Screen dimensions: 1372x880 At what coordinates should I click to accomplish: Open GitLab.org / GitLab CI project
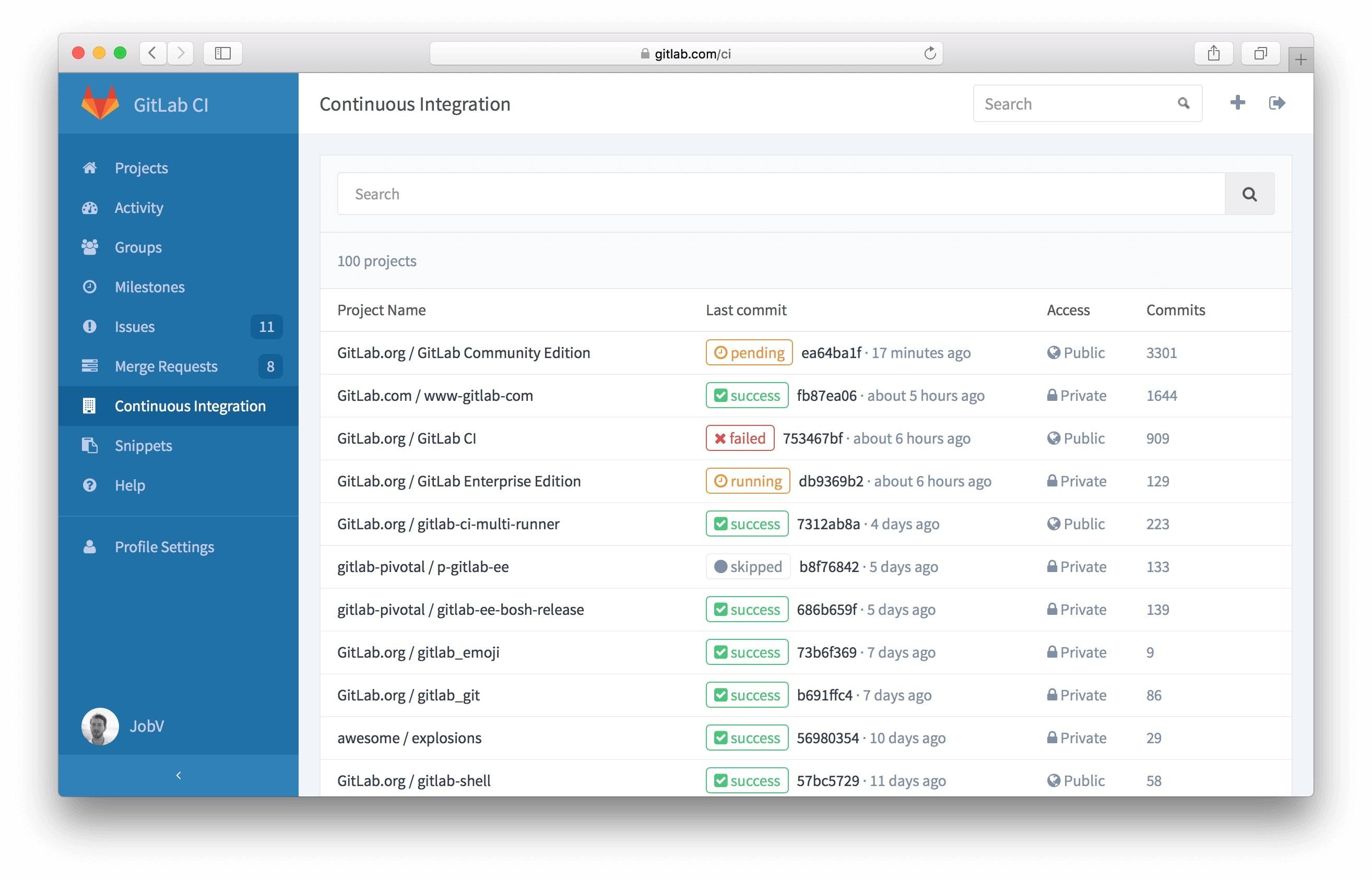(406, 438)
